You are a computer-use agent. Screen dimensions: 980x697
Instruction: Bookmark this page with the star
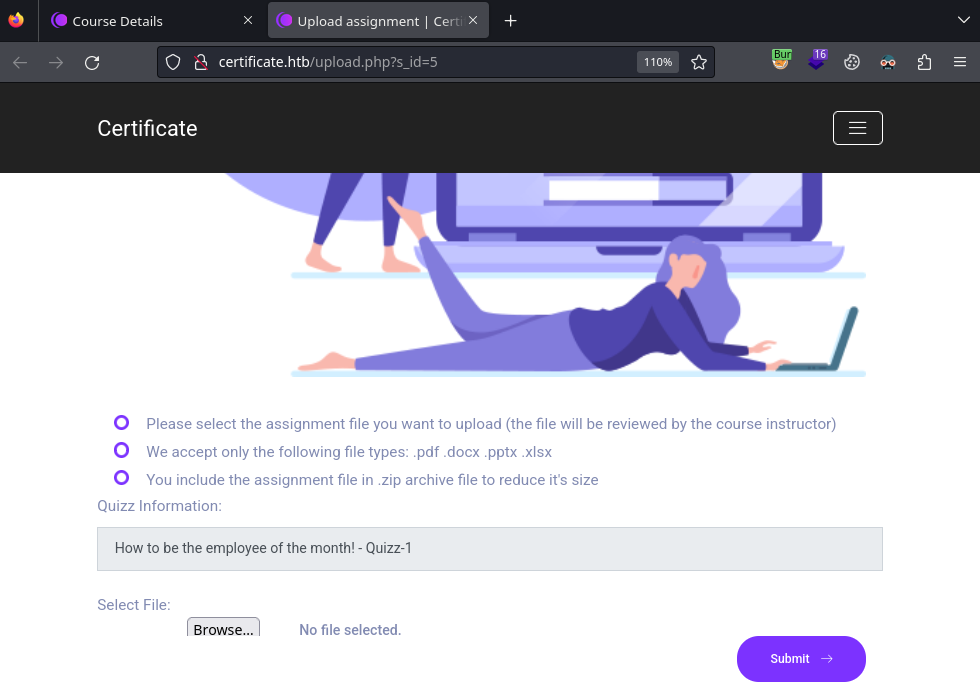[x=699, y=62]
